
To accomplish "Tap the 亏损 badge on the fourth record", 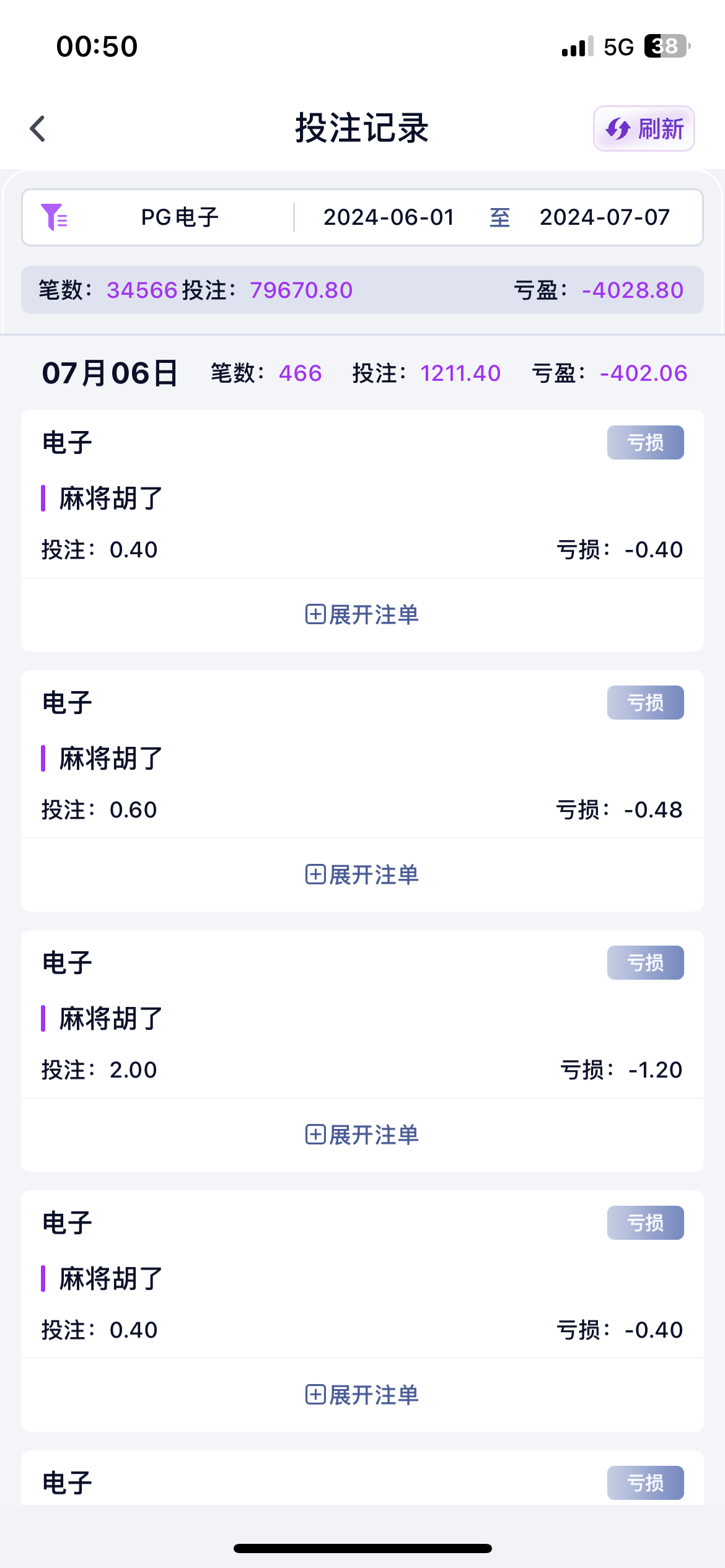I will pyautogui.click(x=645, y=1223).
